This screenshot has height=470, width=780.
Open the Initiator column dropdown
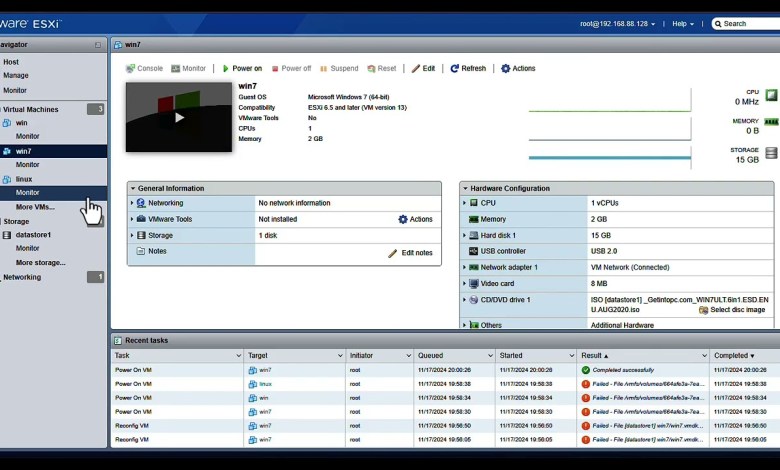coord(408,356)
